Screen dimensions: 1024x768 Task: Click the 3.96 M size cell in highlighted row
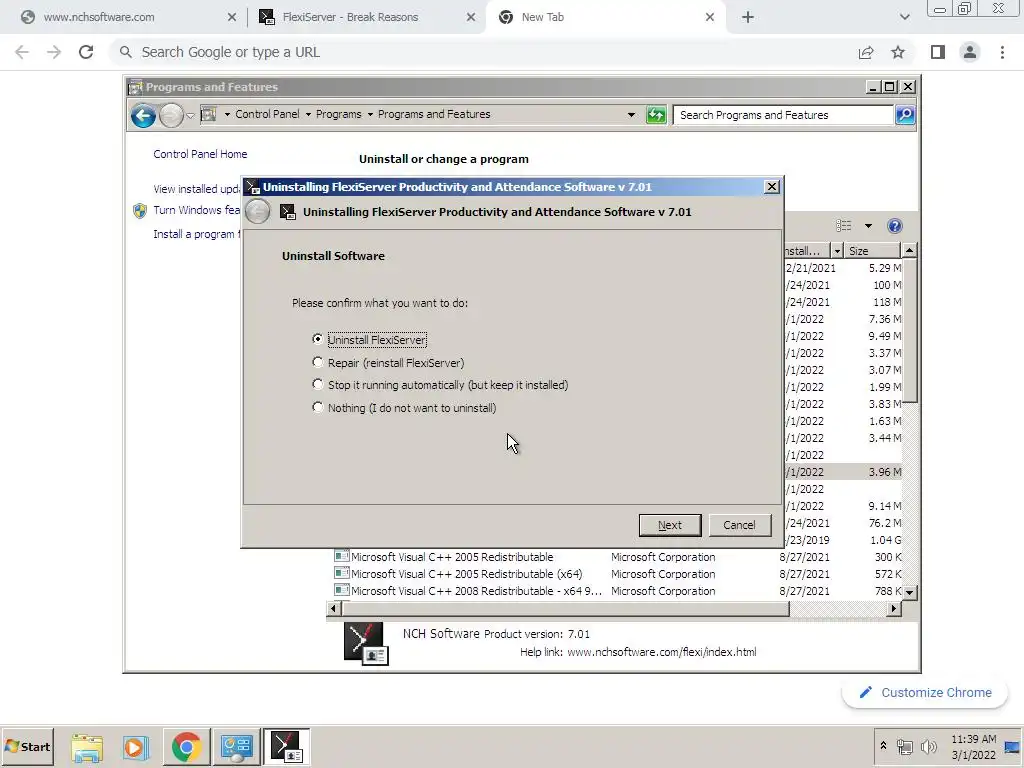884,472
